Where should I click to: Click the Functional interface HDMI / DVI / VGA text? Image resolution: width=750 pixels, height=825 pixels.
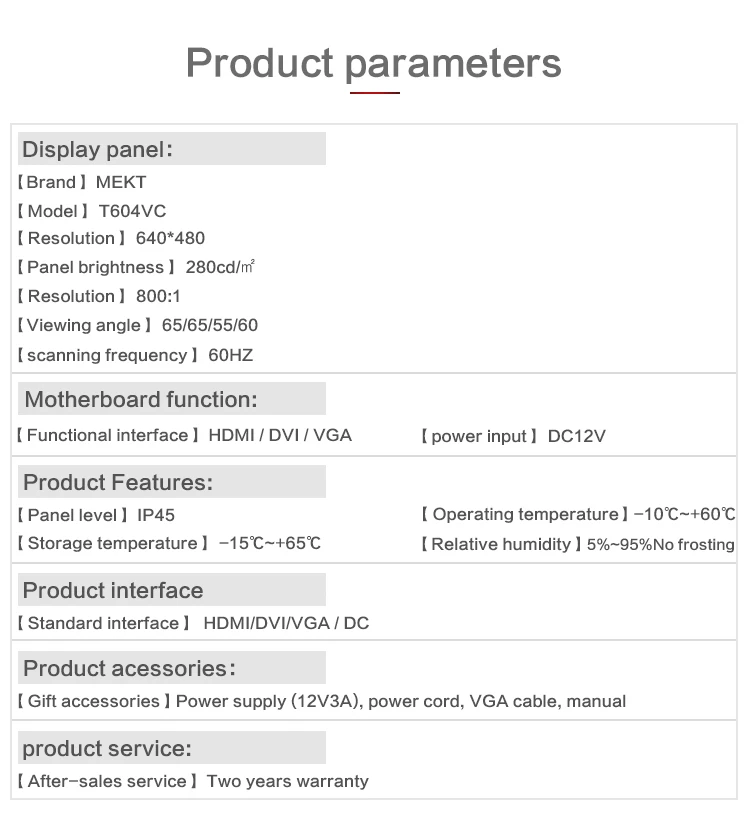(x=184, y=435)
